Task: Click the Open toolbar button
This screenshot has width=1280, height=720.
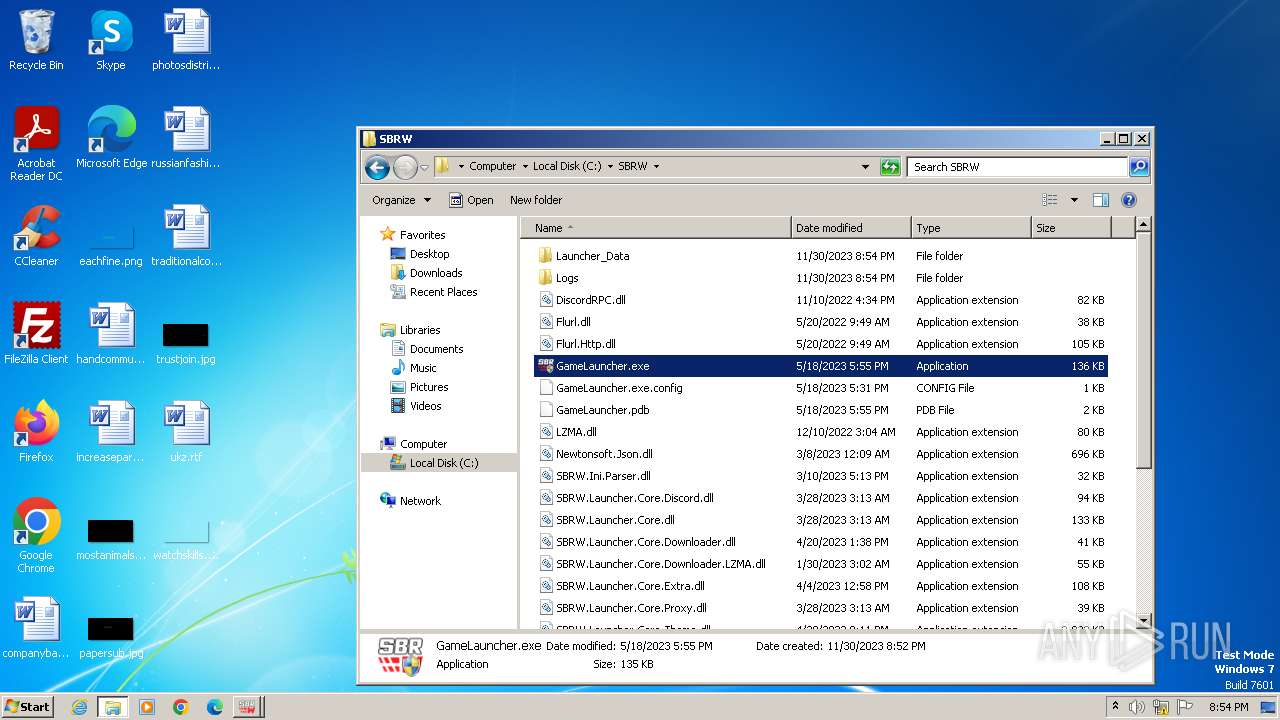Action: coord(471,200)
